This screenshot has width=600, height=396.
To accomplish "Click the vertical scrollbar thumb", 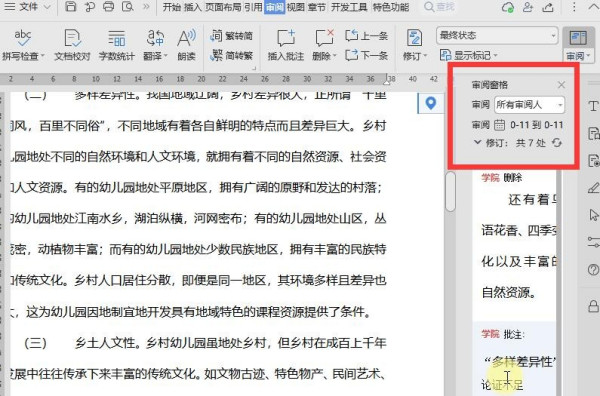I will click(450, 191).
